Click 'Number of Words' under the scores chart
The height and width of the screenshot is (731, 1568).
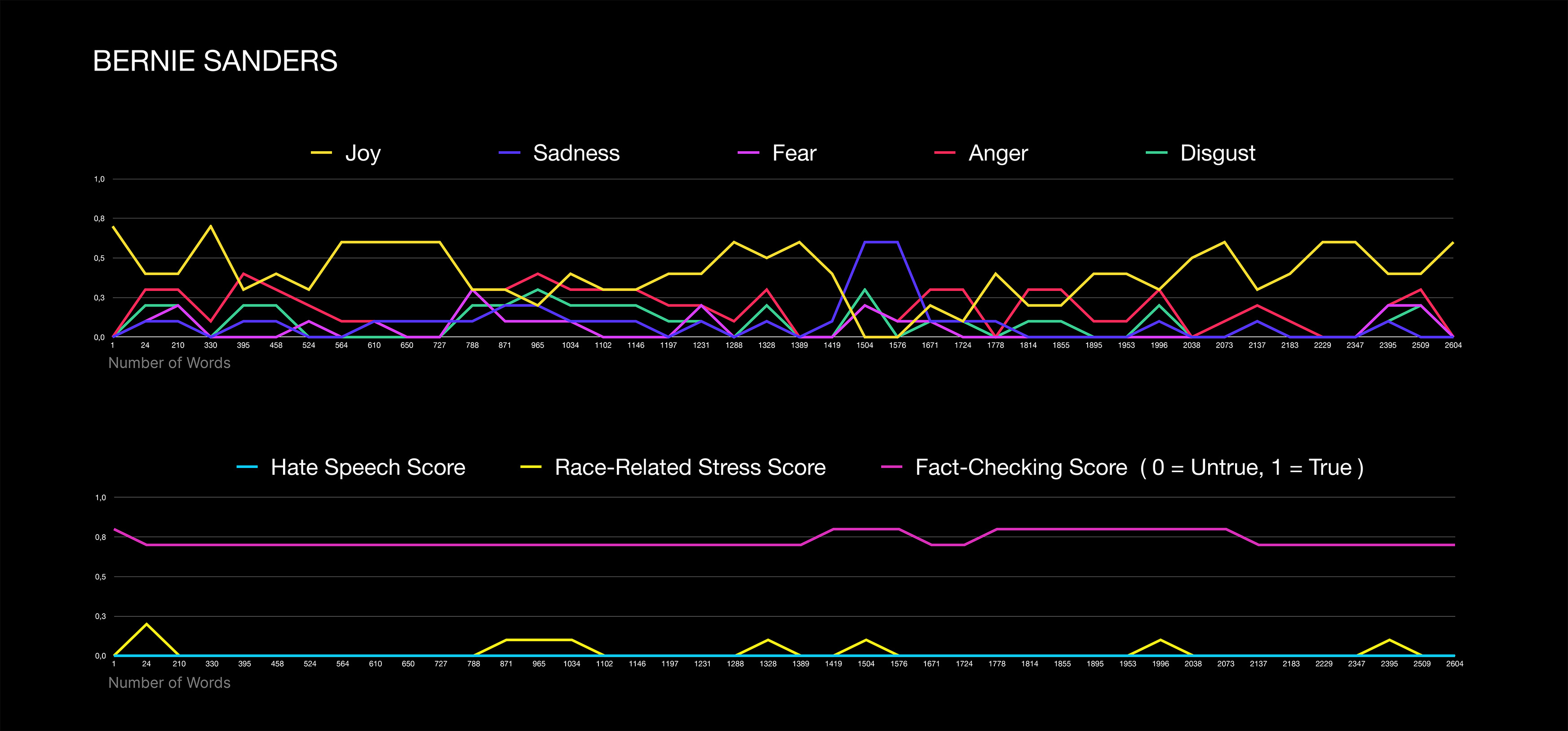[169, 683]
